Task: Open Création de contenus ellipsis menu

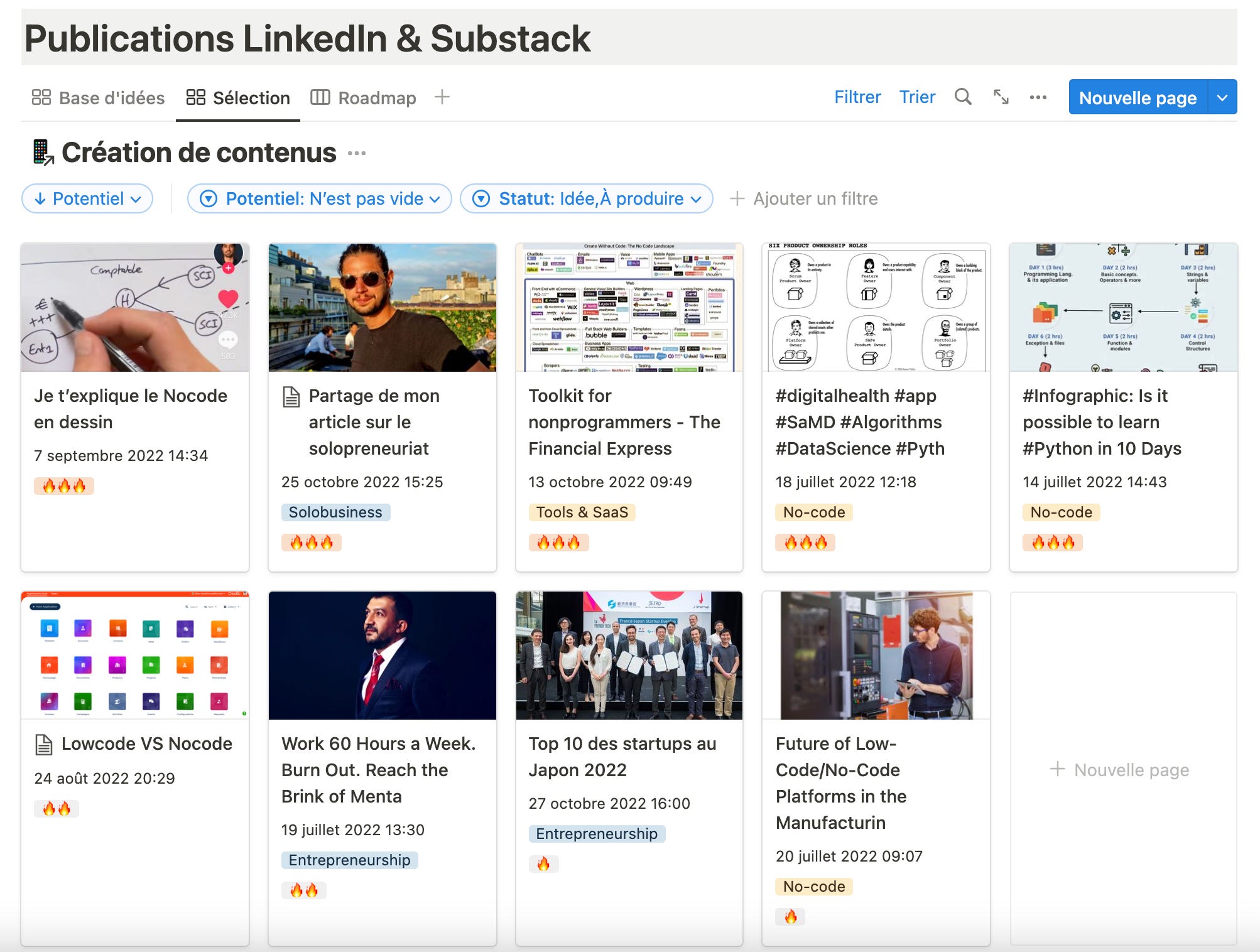Action: pyautogui.click(x=357, y=153)
